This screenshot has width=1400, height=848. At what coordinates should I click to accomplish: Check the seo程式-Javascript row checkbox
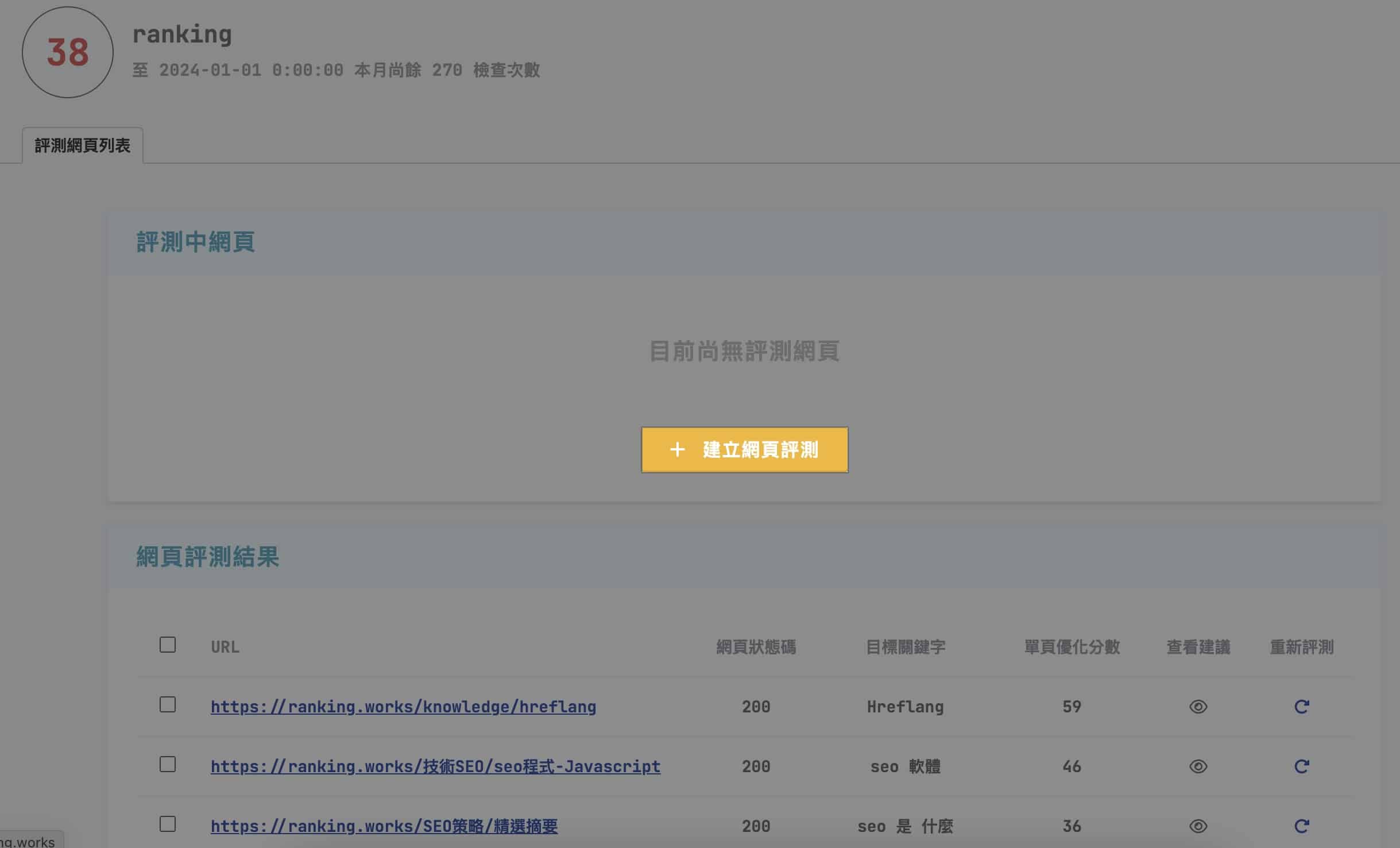[168, 764]
